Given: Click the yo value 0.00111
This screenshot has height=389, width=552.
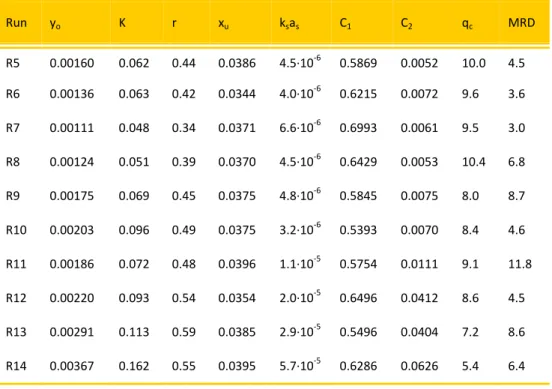Looking at the screenshot, I should 72,127.
